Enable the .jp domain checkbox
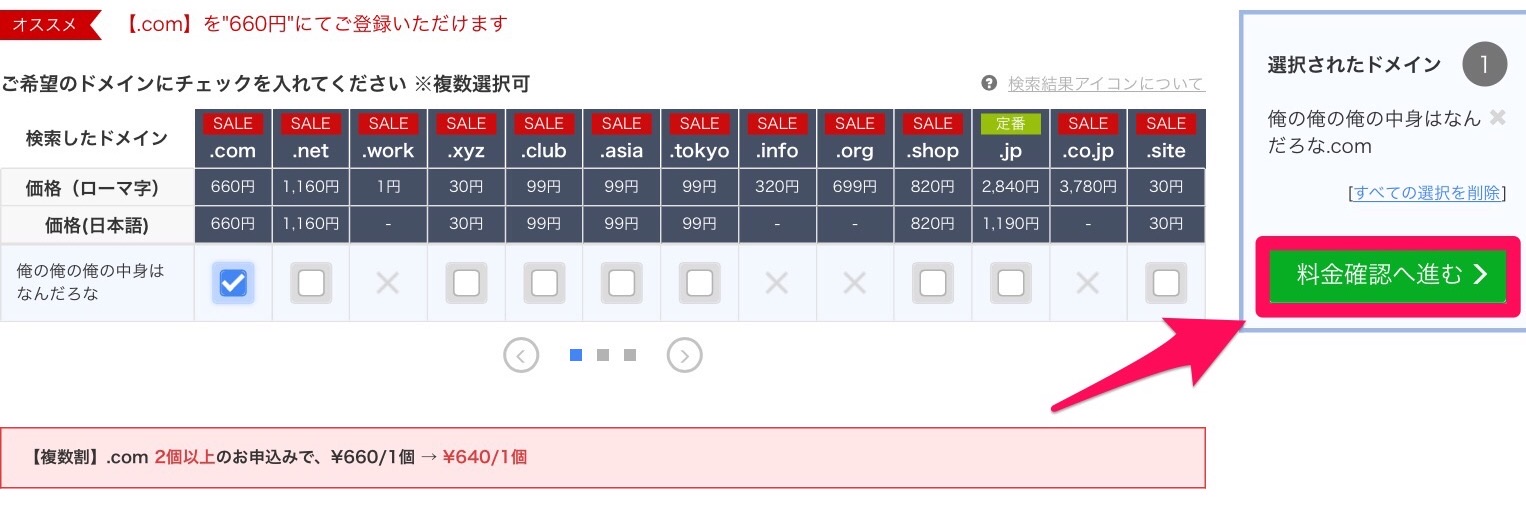 (x=1010, y=284)
